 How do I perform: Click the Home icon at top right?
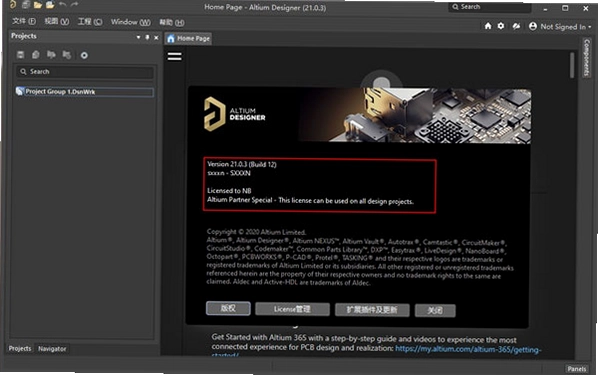pos(488,26)
